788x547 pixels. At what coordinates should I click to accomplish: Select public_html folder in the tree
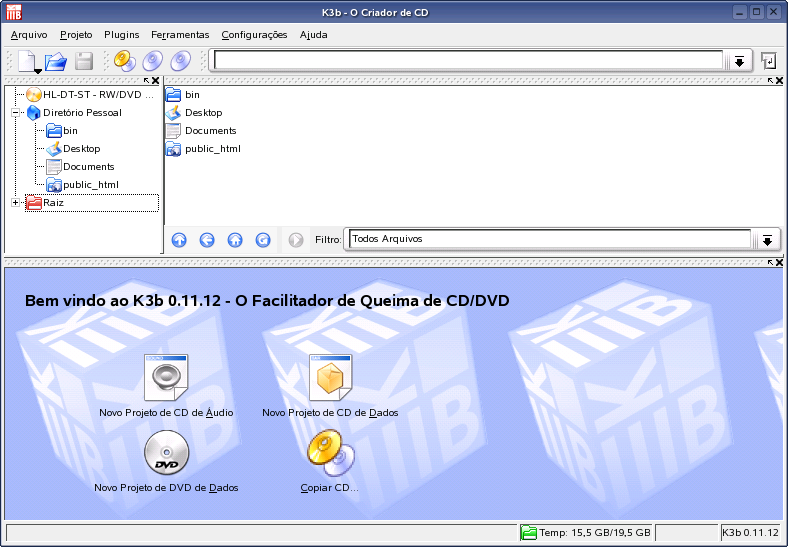click(82, 185)
